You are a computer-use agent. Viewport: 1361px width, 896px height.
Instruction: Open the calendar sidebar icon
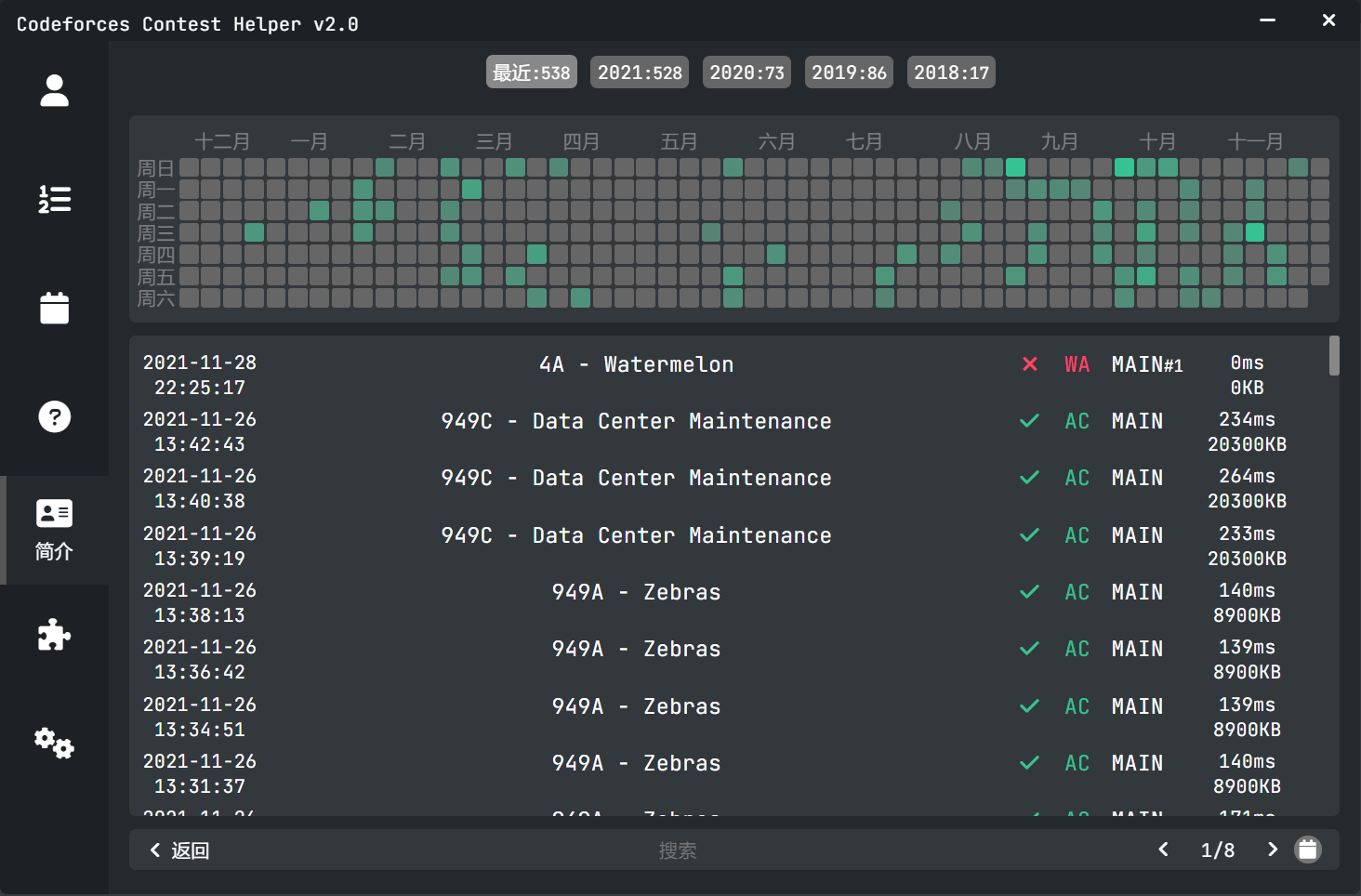(x=54, y=308)
